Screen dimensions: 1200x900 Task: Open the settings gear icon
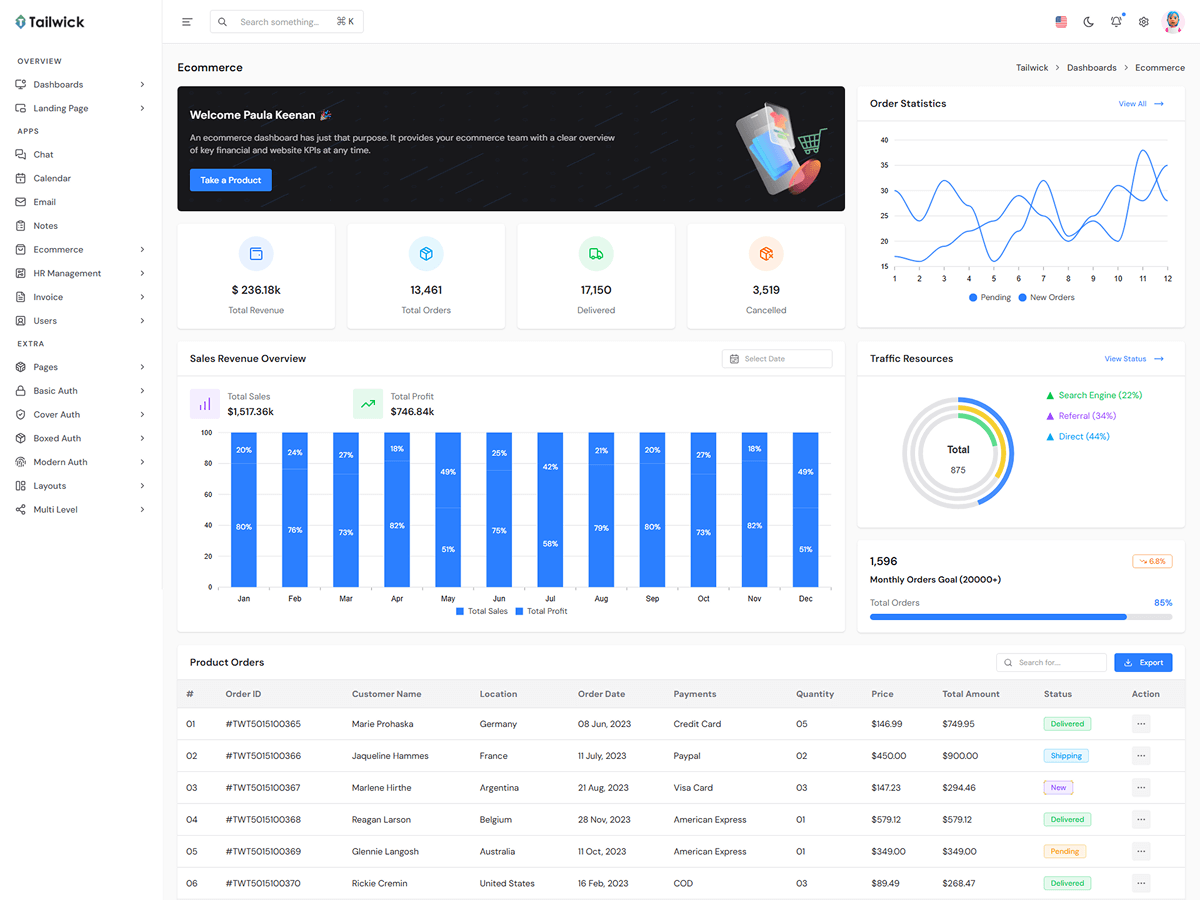[1144, 22]
